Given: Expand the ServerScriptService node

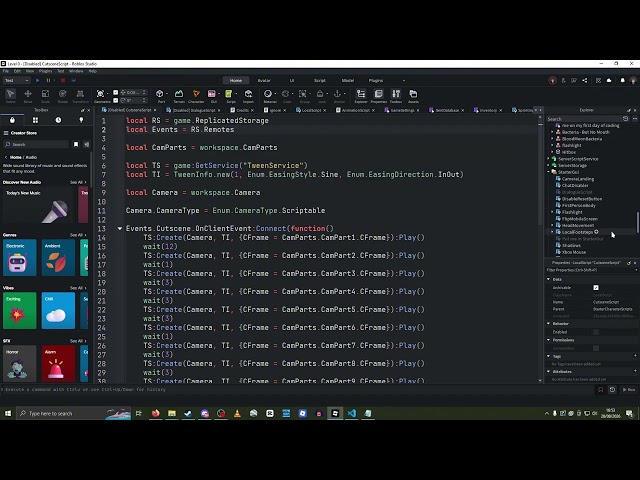Looking at the screenshot, I should point(549,159).
